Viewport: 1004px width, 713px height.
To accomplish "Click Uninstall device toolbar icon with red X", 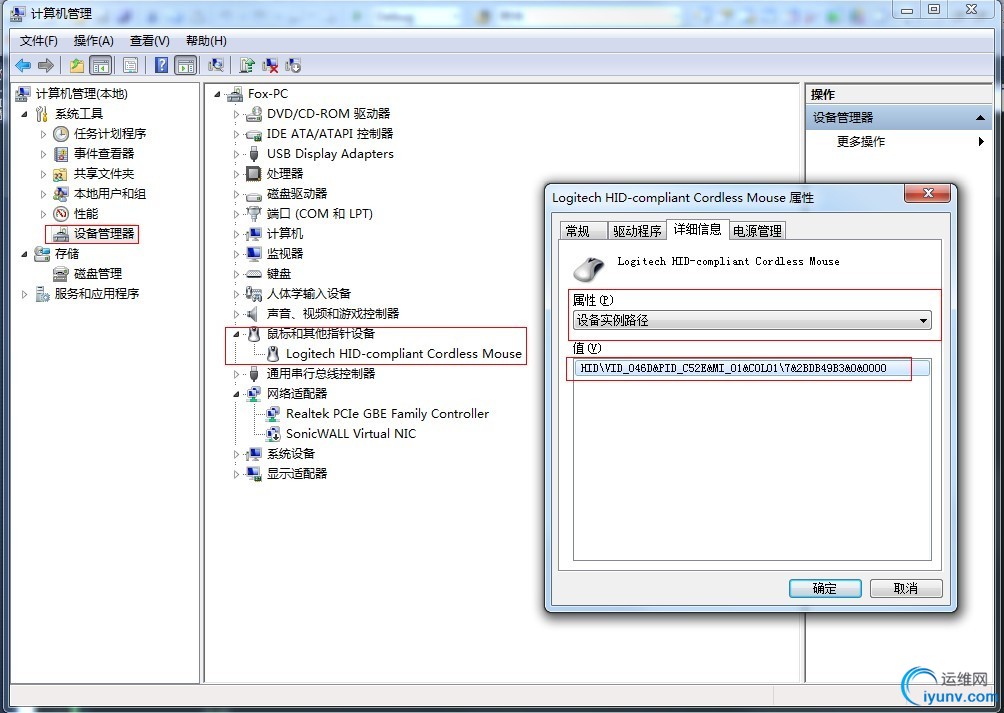I will (x=270, y=65).
